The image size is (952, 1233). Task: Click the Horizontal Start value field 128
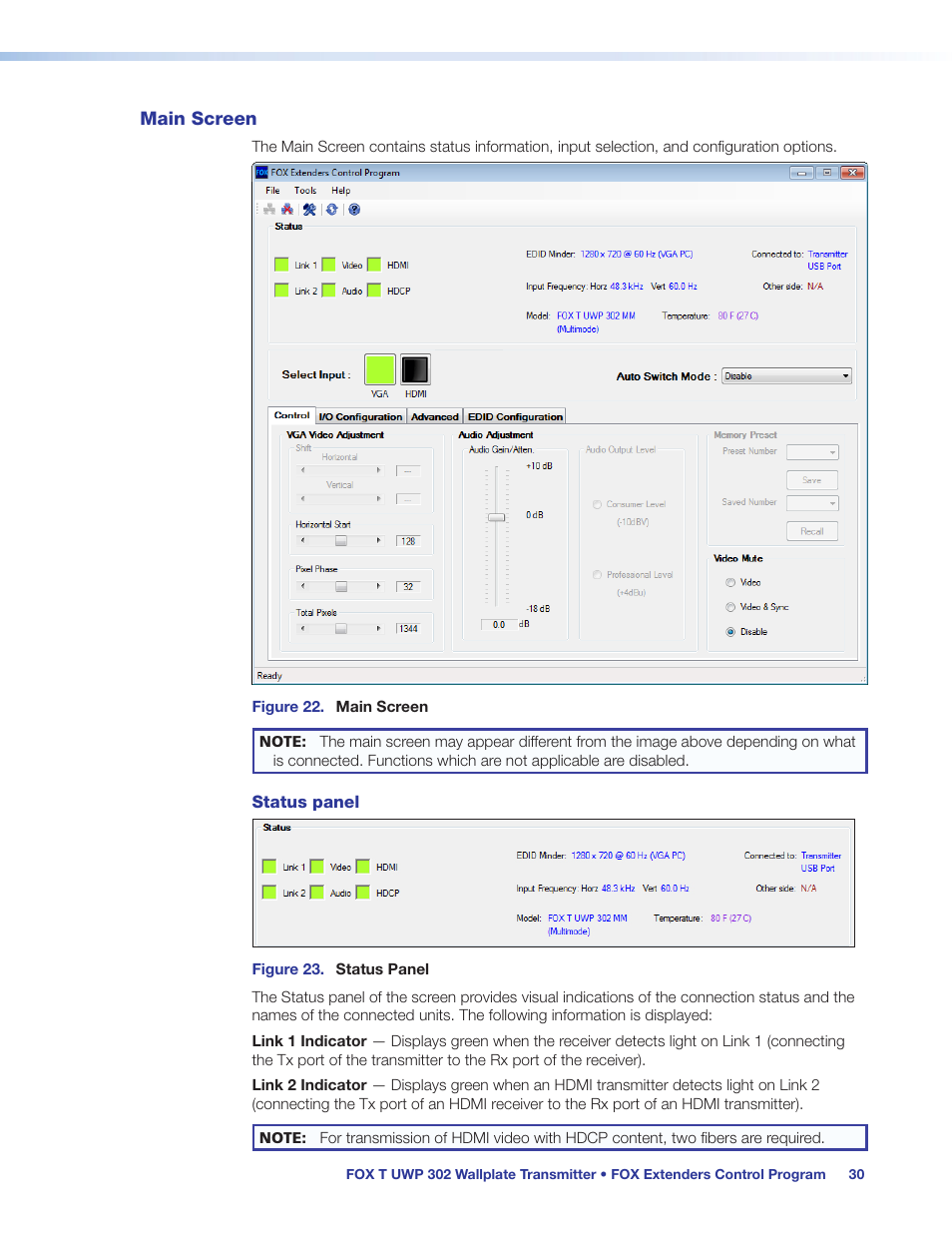pyautogui.click(x=408, y=540)
